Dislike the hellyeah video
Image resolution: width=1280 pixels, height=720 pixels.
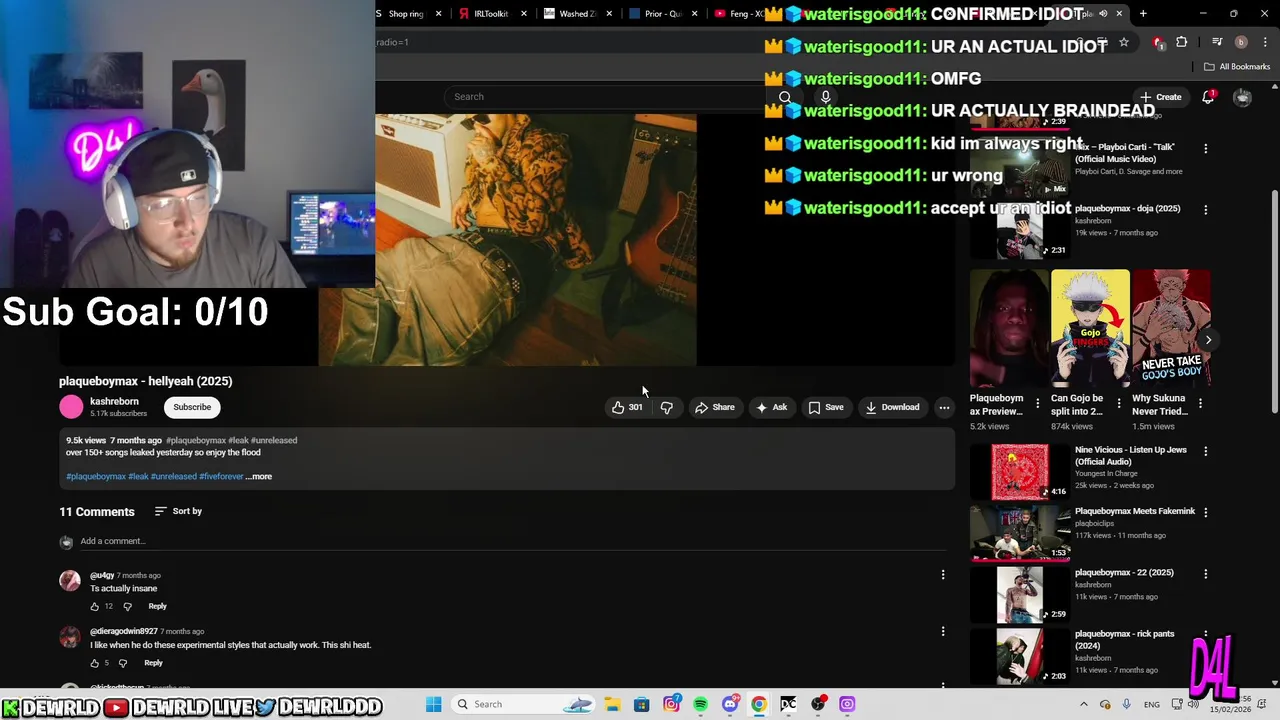[x=666, y=407]
